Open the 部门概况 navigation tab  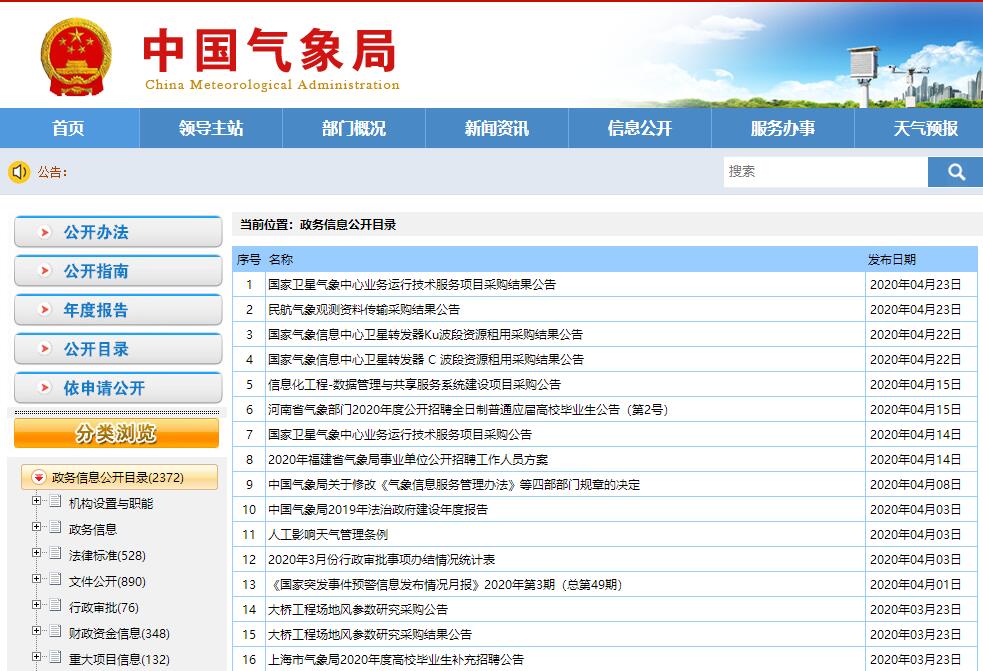(x=354, y=129)
